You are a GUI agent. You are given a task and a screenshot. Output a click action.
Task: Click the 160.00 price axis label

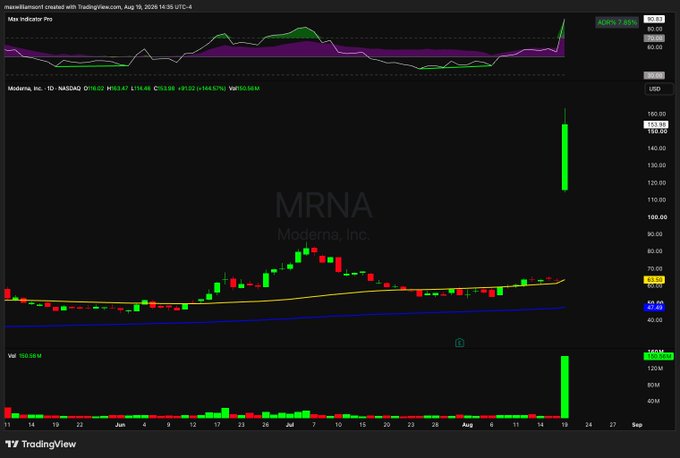click(657, 114)
